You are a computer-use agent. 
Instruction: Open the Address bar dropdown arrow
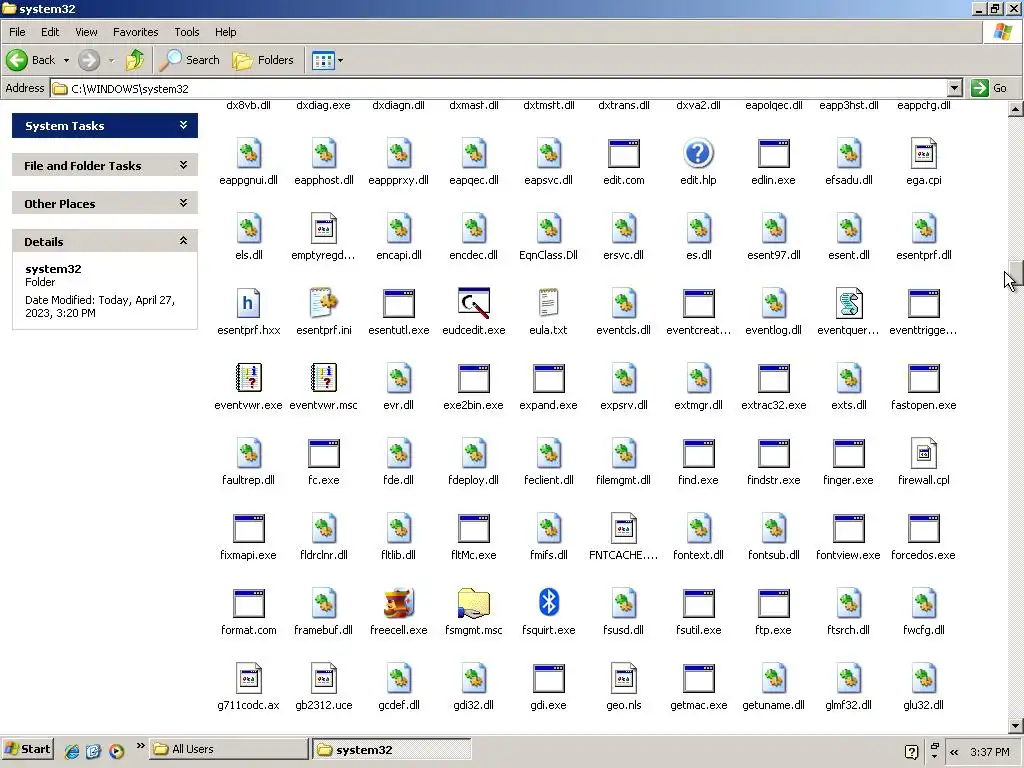(954, 88)
